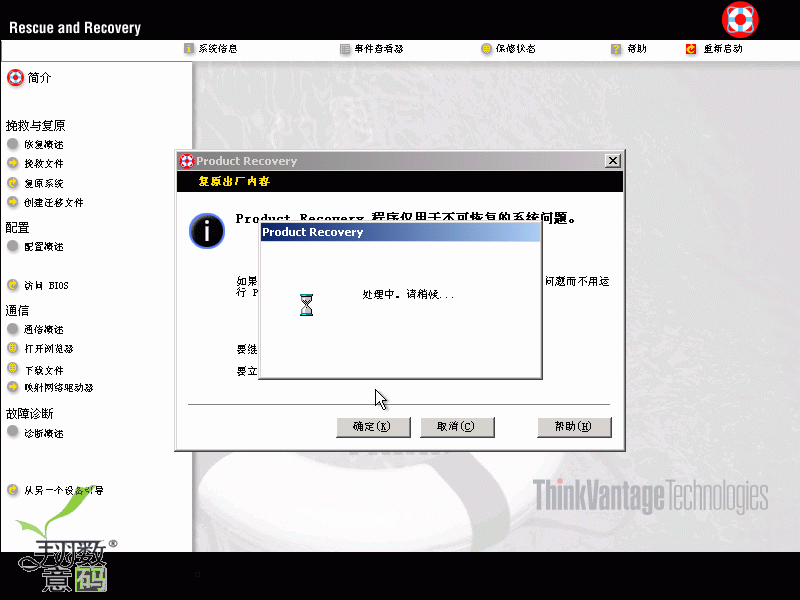The height and width of the screenshot is (600, 800).
Task: Click the yellow 复原出厂内容 heading
Action: [234, 181]
